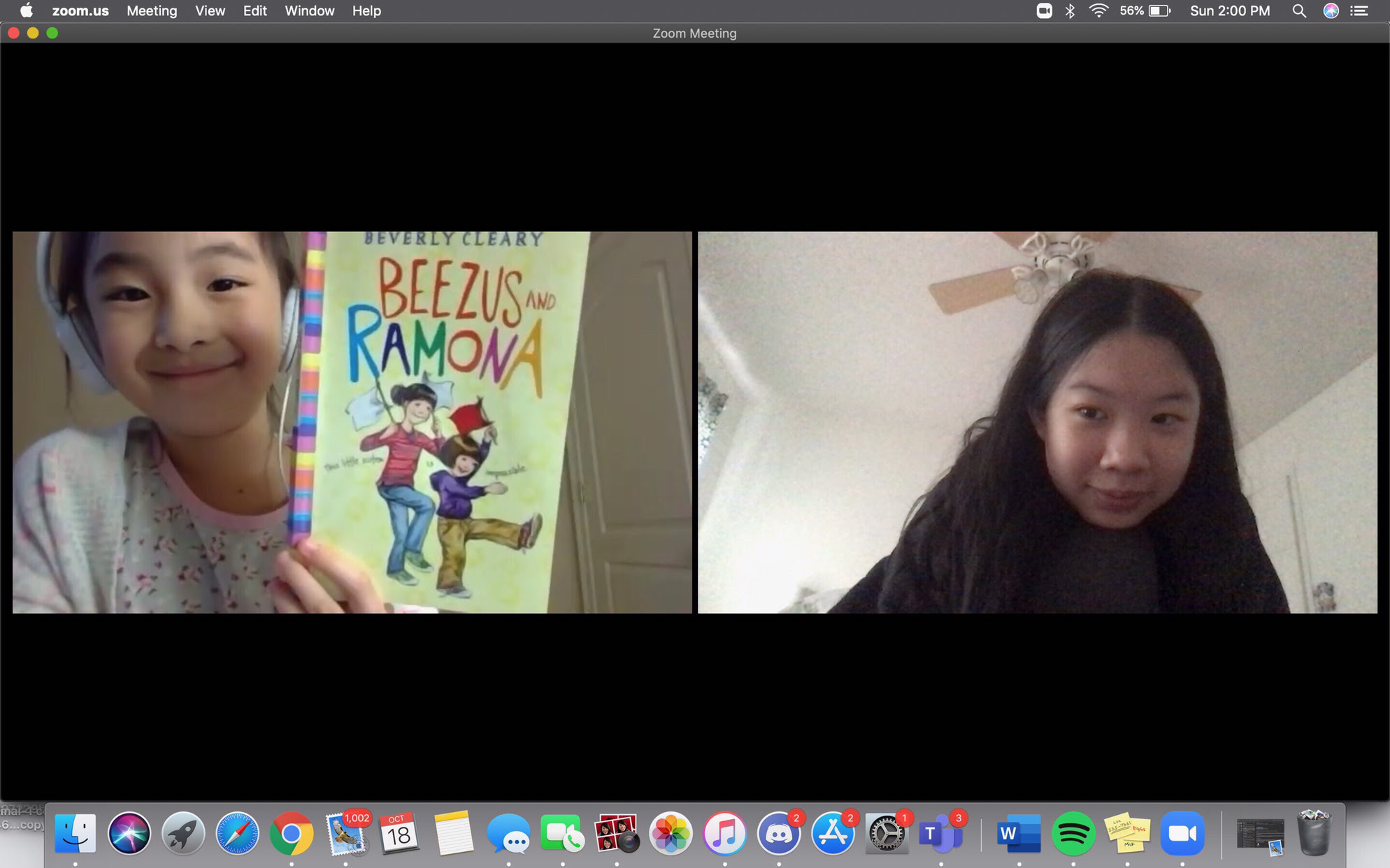Open Spotify from the Dock

pyautogui.click(x=1073, y=833)
